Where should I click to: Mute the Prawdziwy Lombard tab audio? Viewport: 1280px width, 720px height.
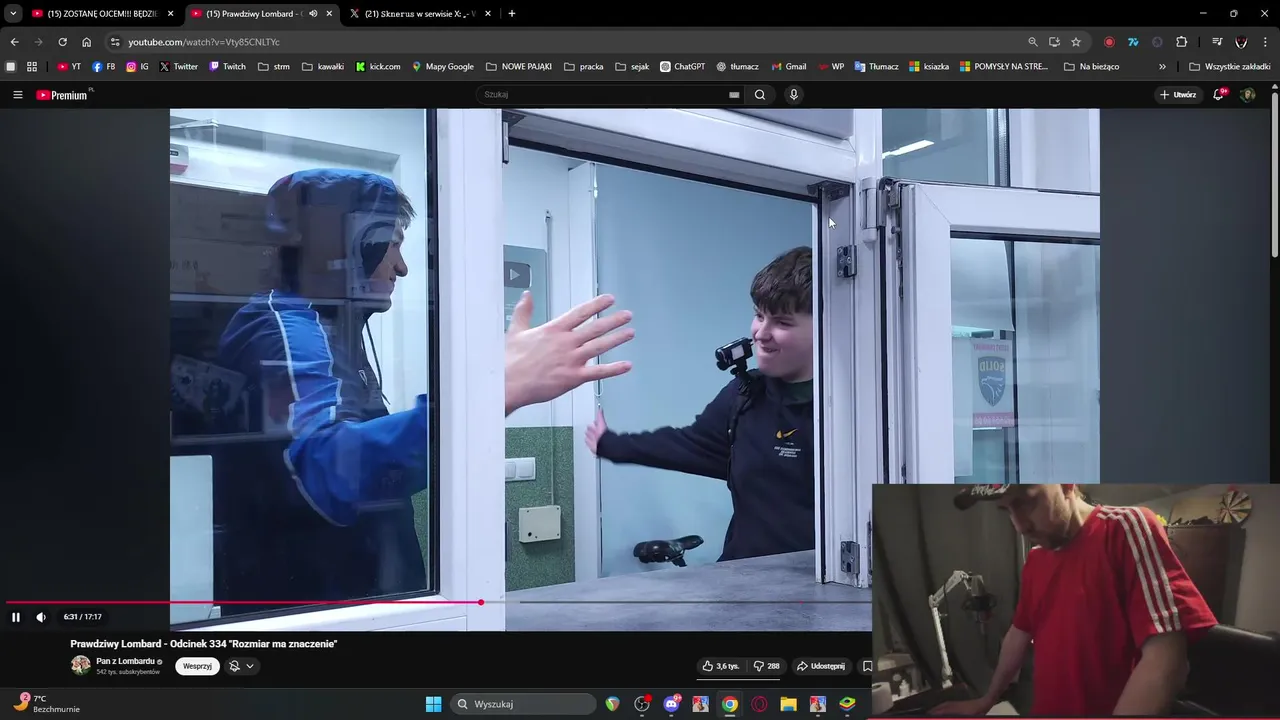click(x=313, y=14)
